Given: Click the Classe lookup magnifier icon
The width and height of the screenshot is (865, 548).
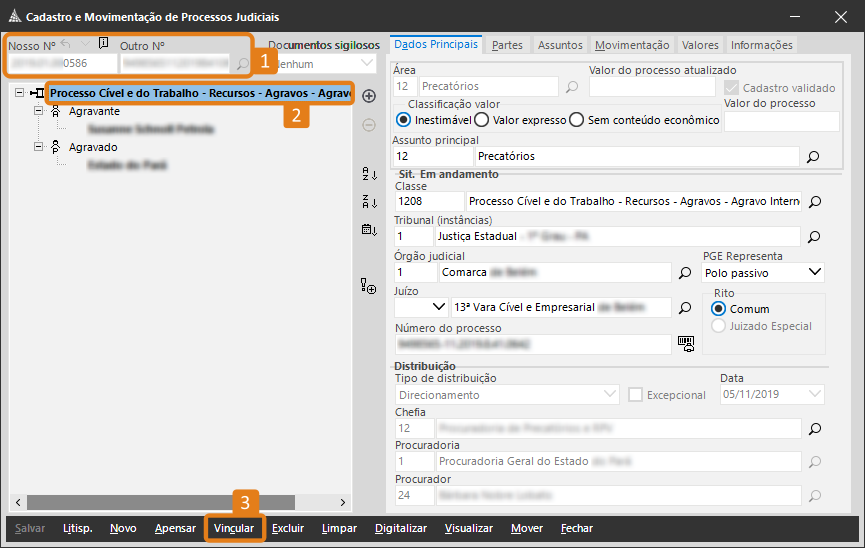Looking at the screenshot, I should [x=814, y=202].
